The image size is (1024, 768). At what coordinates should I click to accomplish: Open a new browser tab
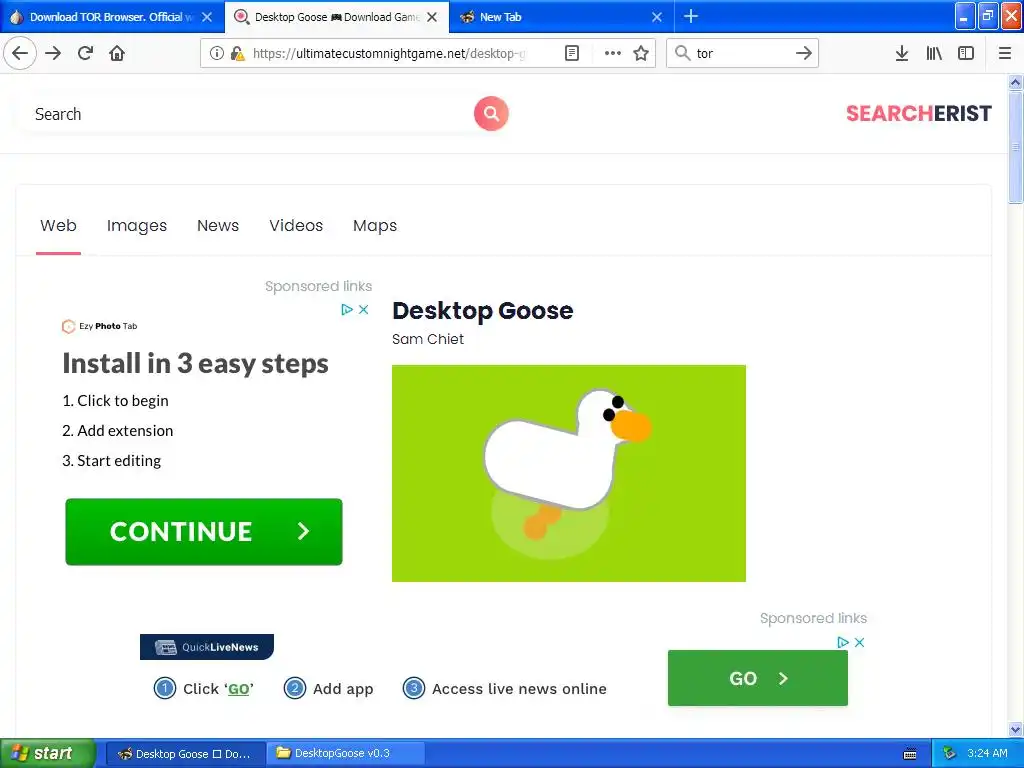pos(690,16)
